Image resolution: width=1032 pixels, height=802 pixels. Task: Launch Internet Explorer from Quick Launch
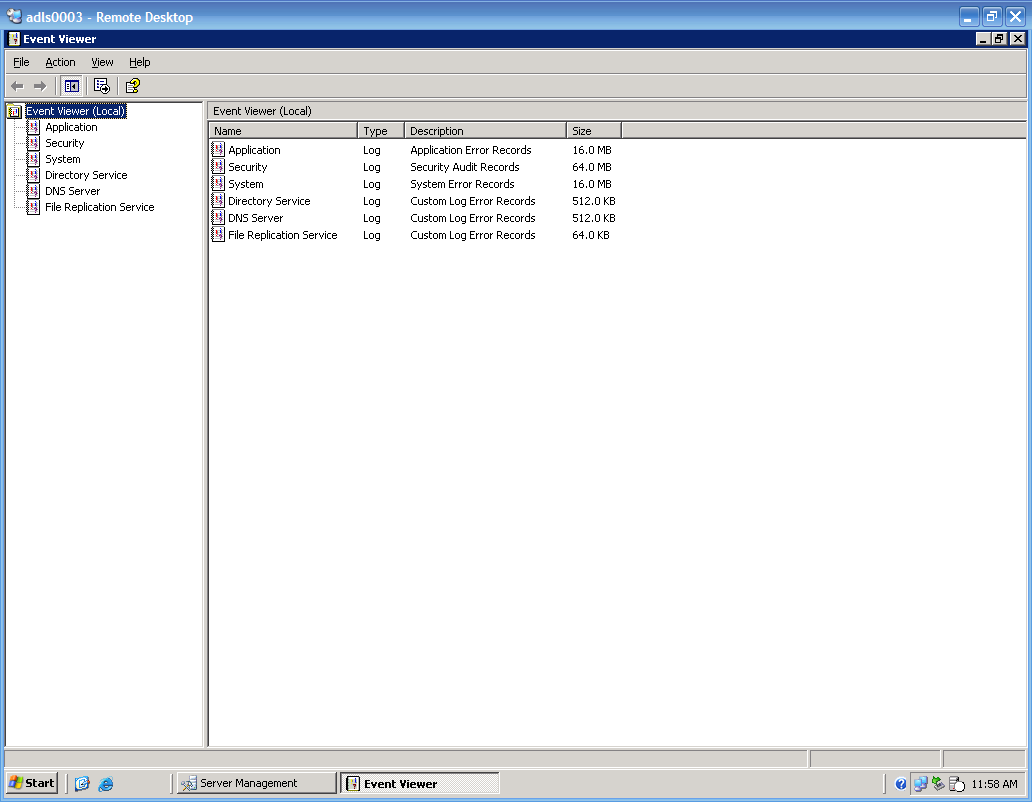[x=105, y=784]
